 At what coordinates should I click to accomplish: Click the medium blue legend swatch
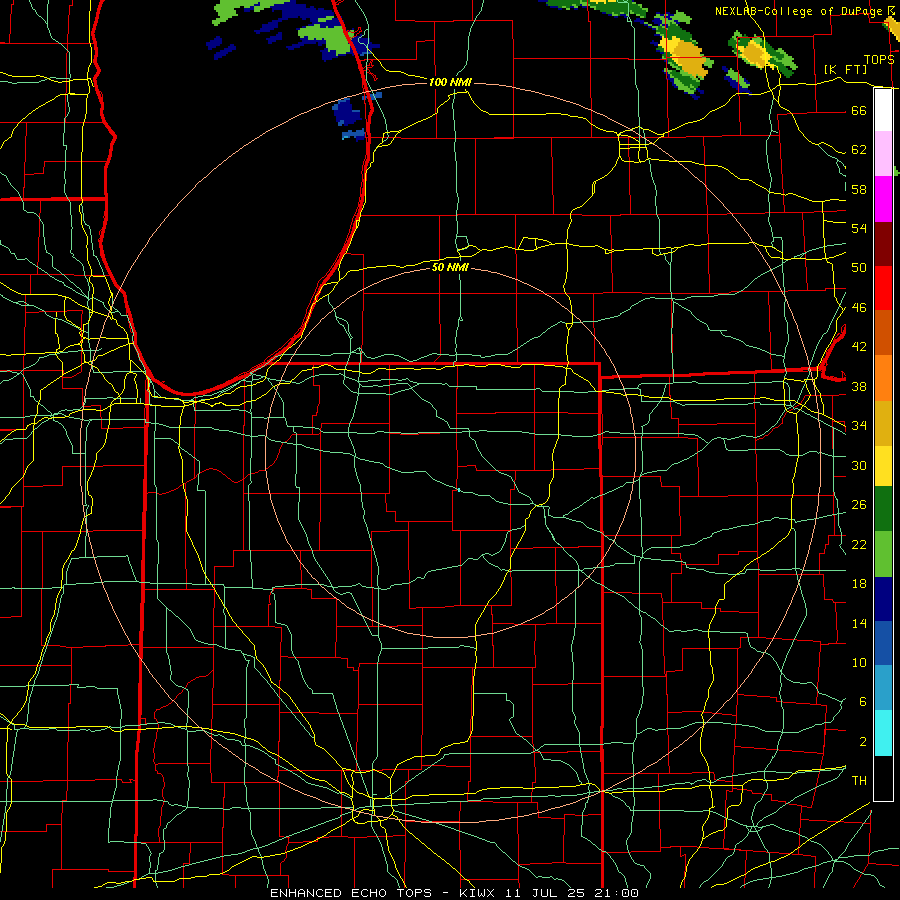883,643
